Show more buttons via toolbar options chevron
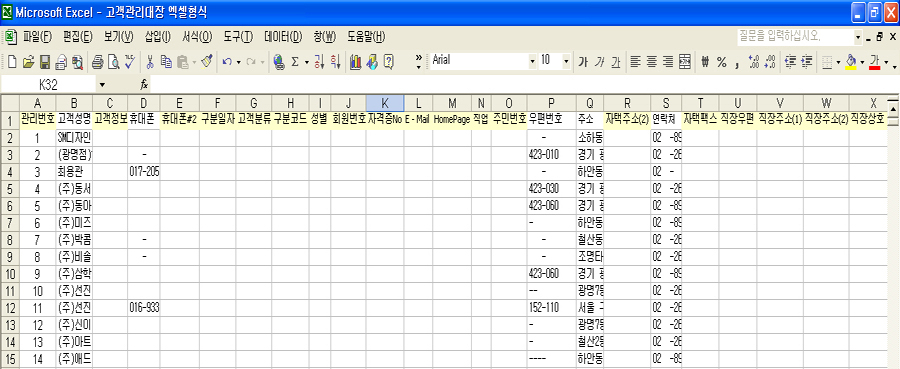The width and height of the screenshot is (900, 369). coord(418,61)
